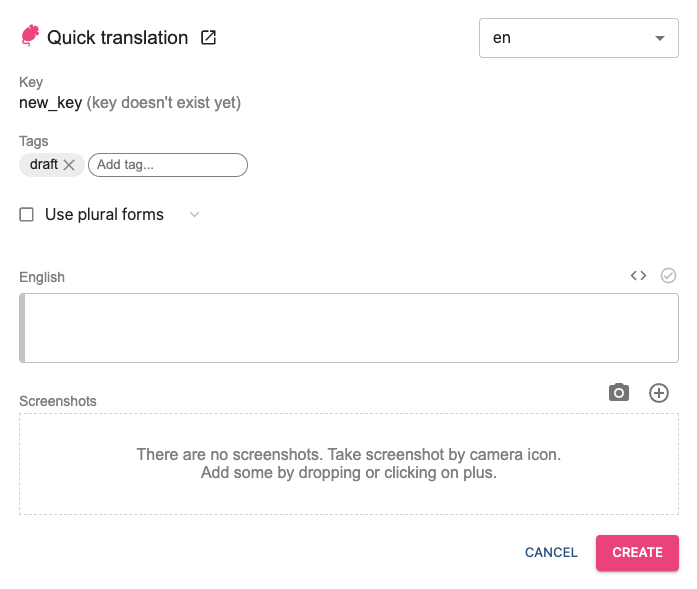Toggle the code editor view icon
Image resolution: width=697 pixels, height=589 pixels.
tap(638, 276)
